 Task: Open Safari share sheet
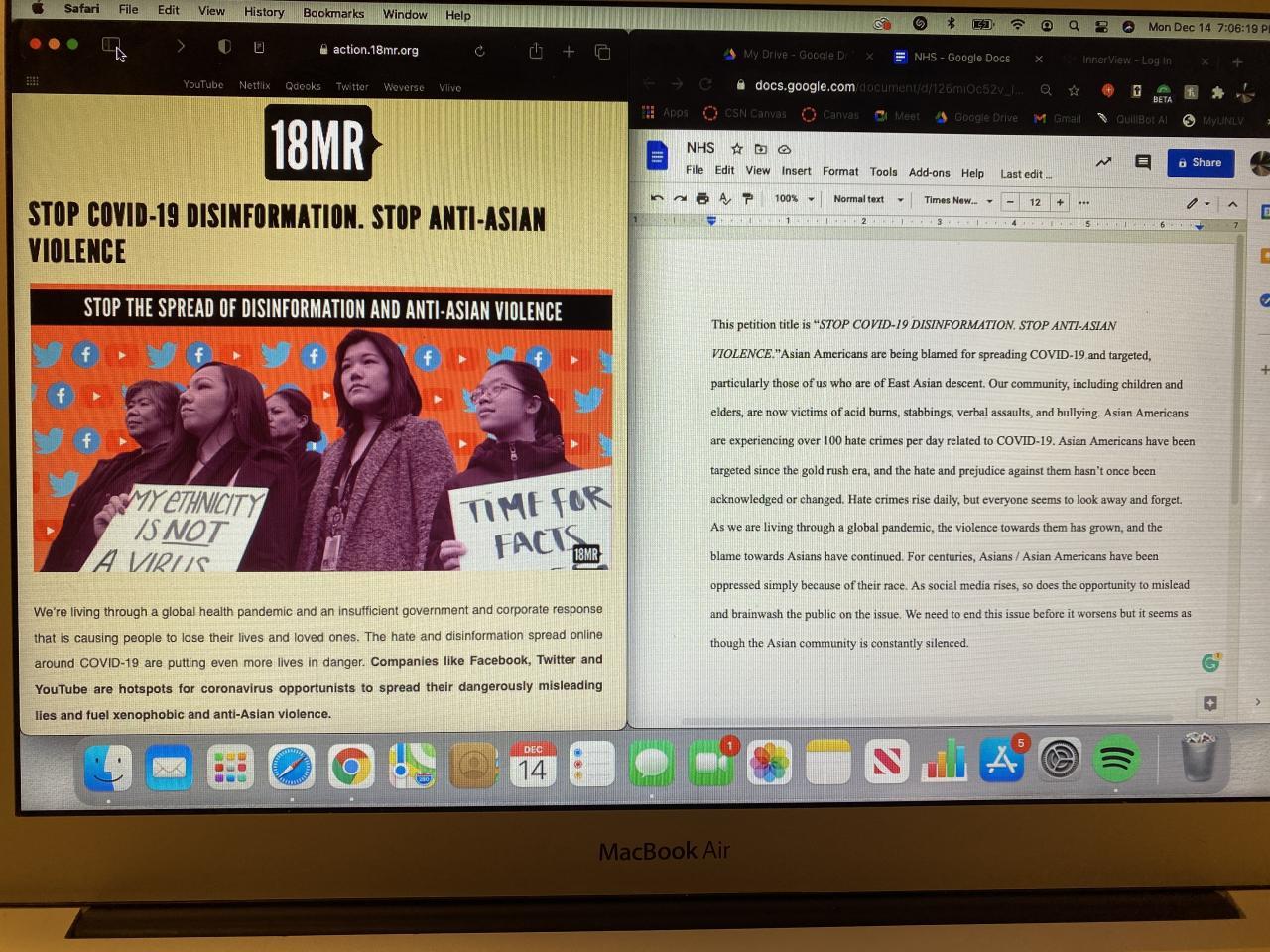tap(536, 51)
